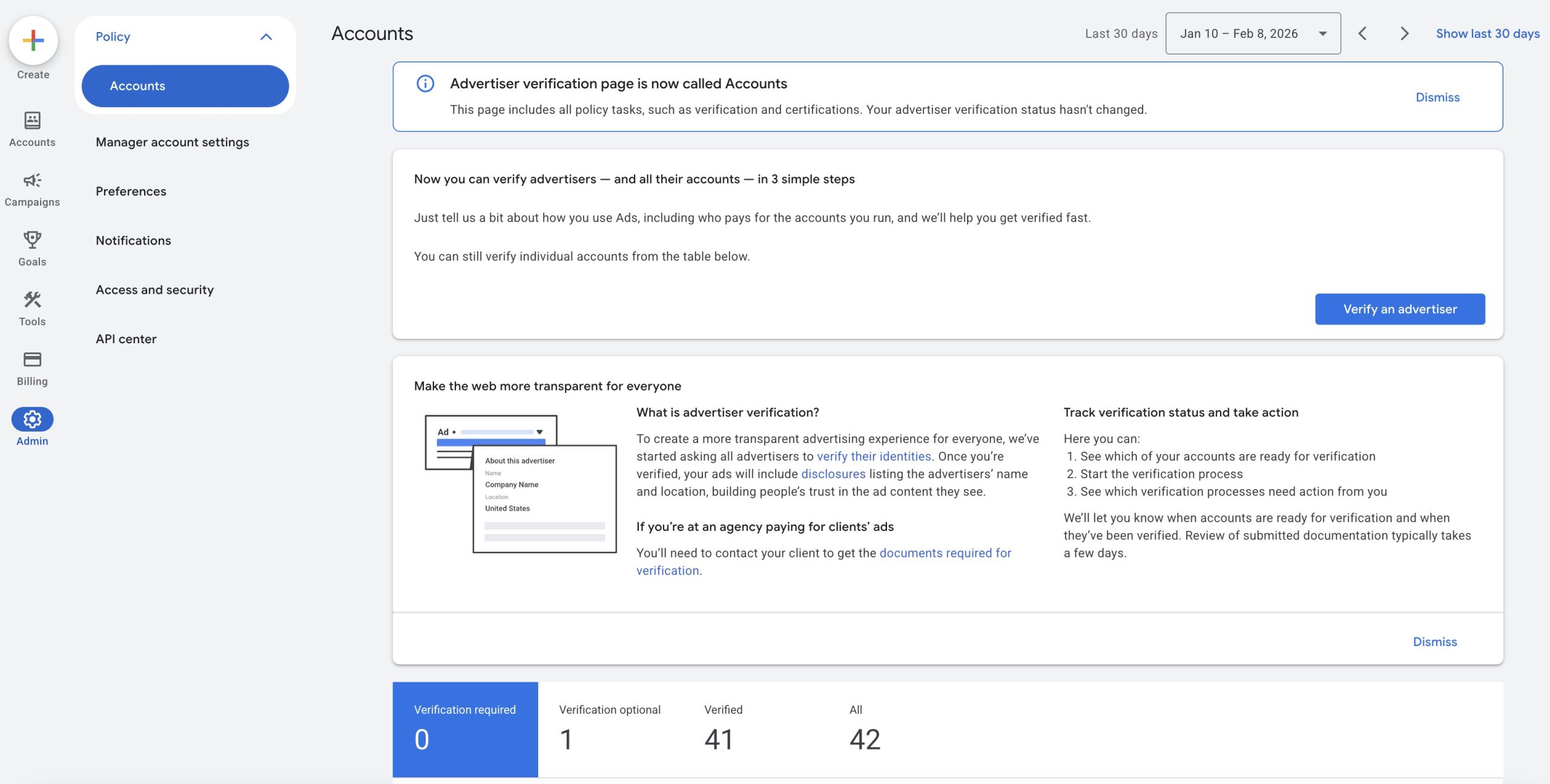1550x784 pixels.
Task: Open the Accounts sidebar icon
Action: [32, 120]
